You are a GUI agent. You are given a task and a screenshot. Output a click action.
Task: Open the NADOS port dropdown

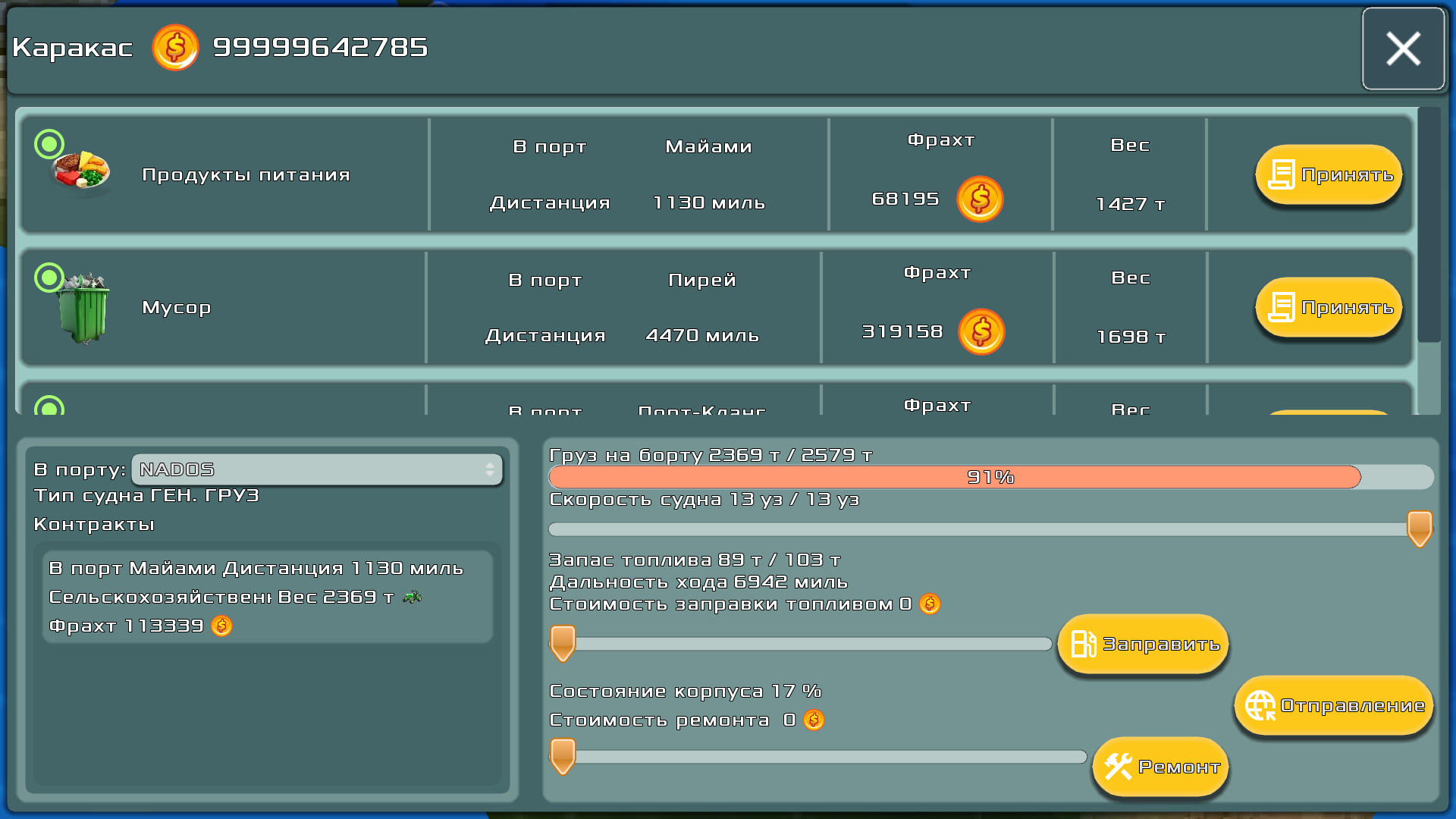pyautogui.click(x=315, y=469)
